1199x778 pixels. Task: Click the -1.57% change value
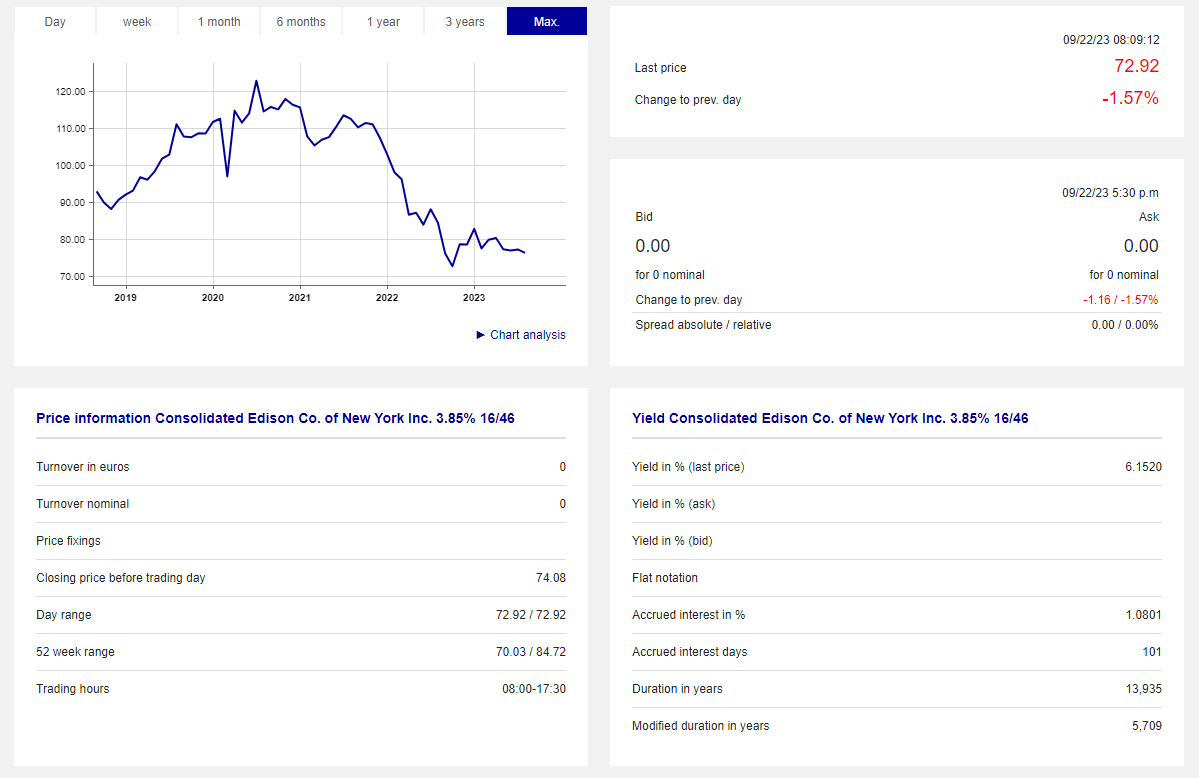click(x=1130, y=98)
